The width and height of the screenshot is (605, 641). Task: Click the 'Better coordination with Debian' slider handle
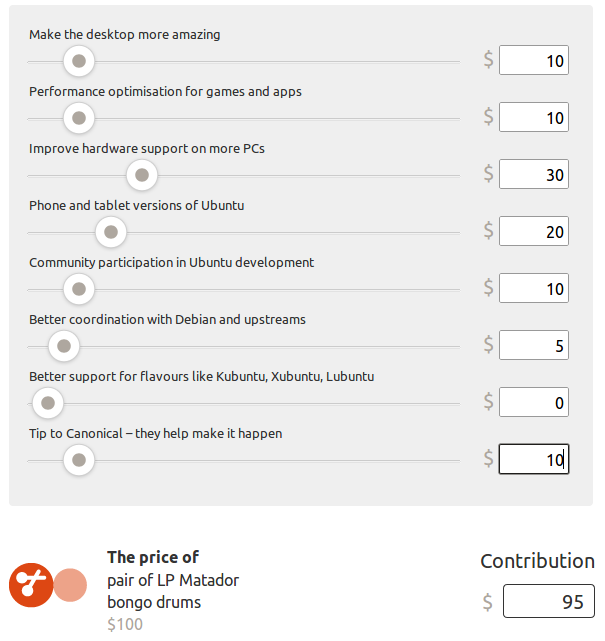63,347
